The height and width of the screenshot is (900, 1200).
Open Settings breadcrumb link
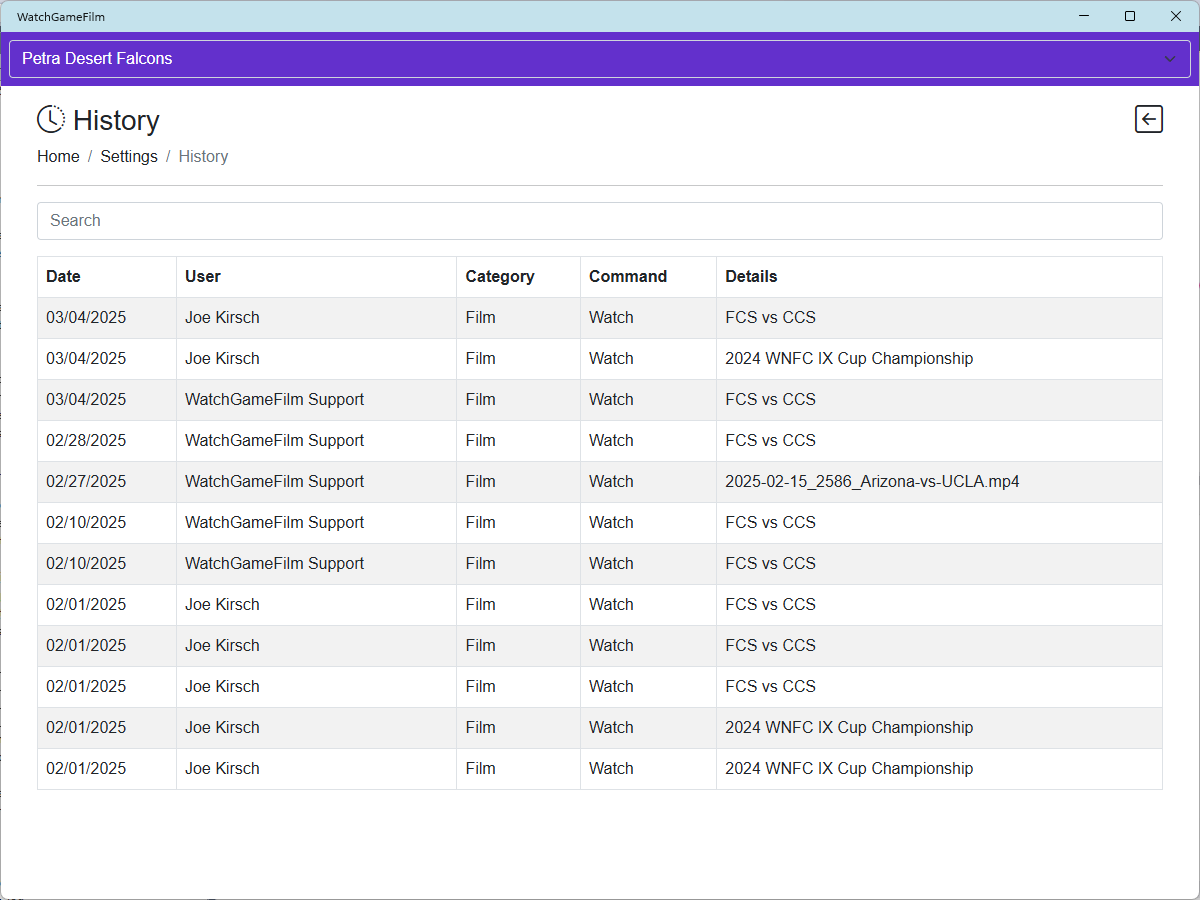coord(129,156)
